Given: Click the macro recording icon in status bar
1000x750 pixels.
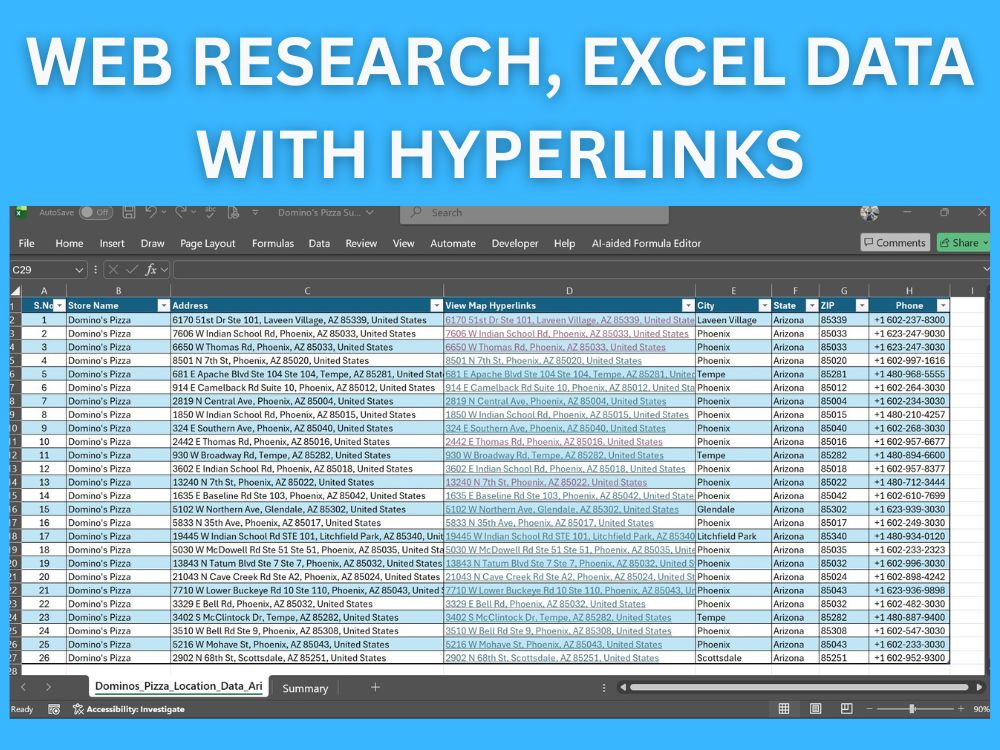Looking at the screenshot, I should coord(54,709).
